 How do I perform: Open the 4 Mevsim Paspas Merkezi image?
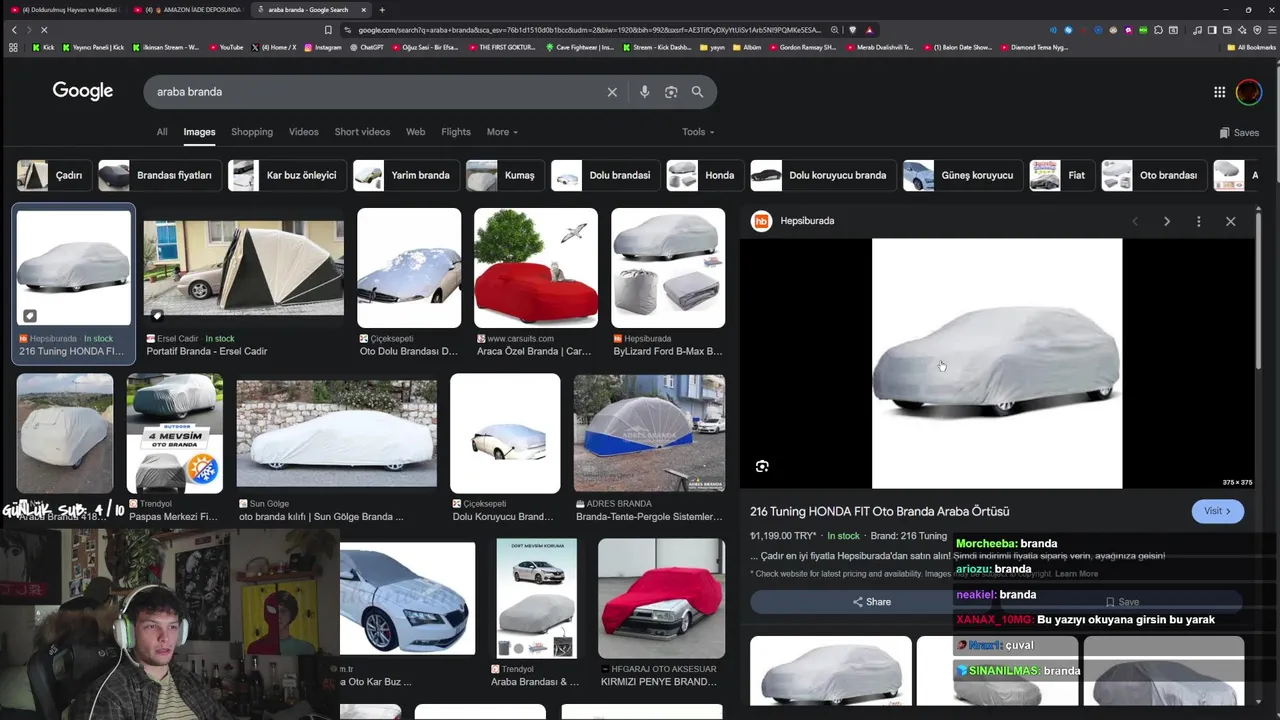175,433
